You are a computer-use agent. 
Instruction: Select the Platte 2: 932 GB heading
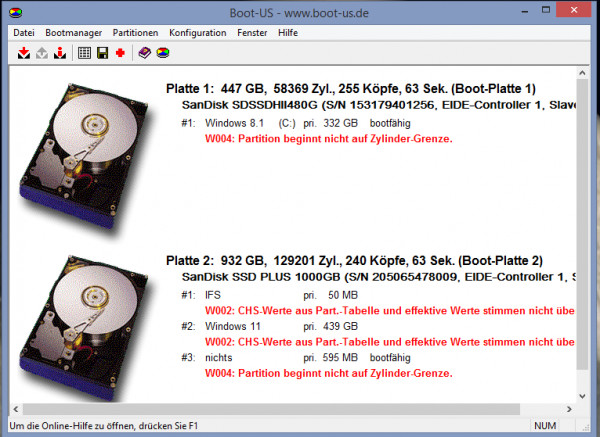pyautogui.click(x=354, y=261)
